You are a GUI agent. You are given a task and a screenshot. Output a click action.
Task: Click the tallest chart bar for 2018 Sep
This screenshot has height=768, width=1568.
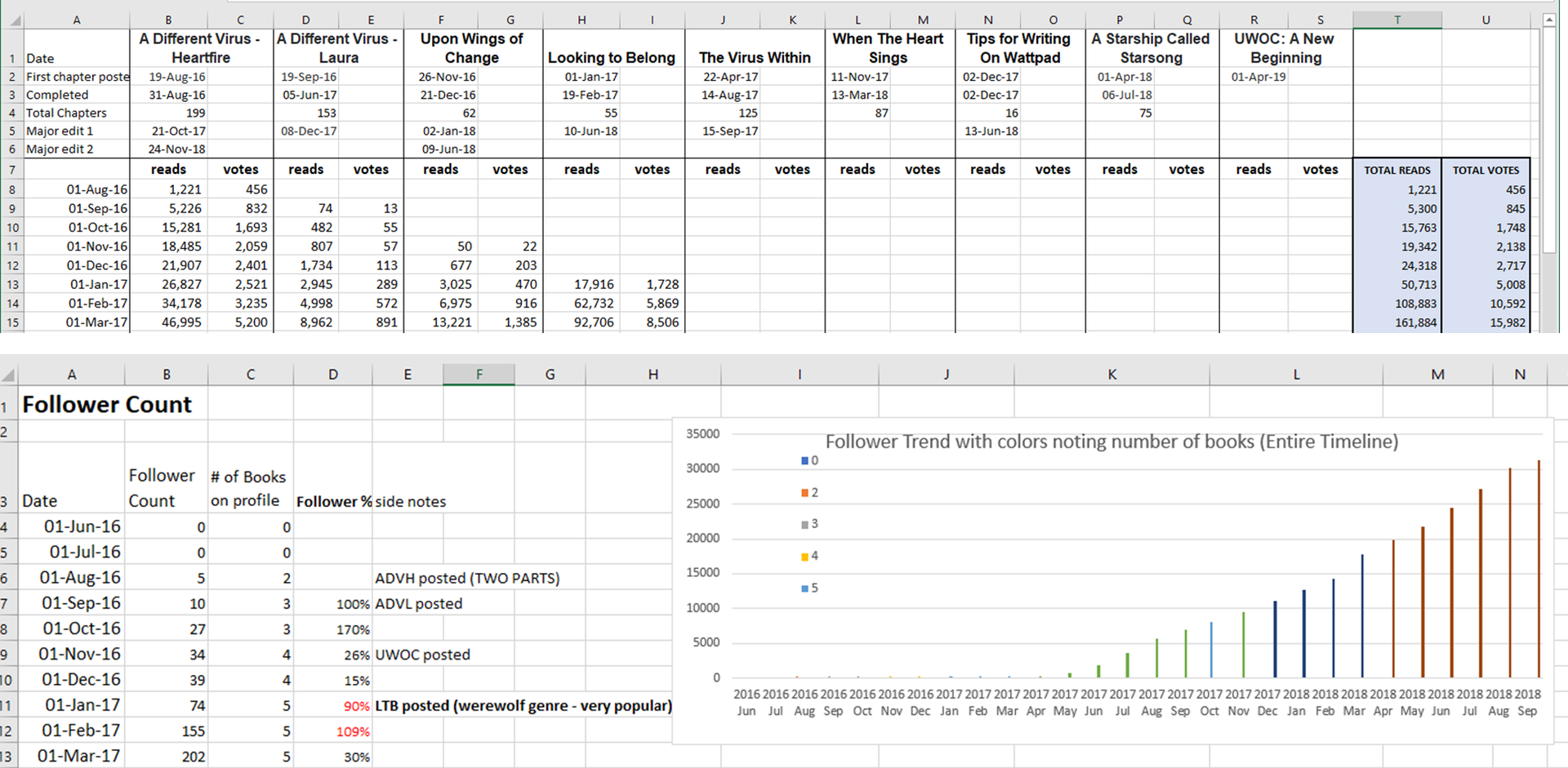tap(1539, 569)
